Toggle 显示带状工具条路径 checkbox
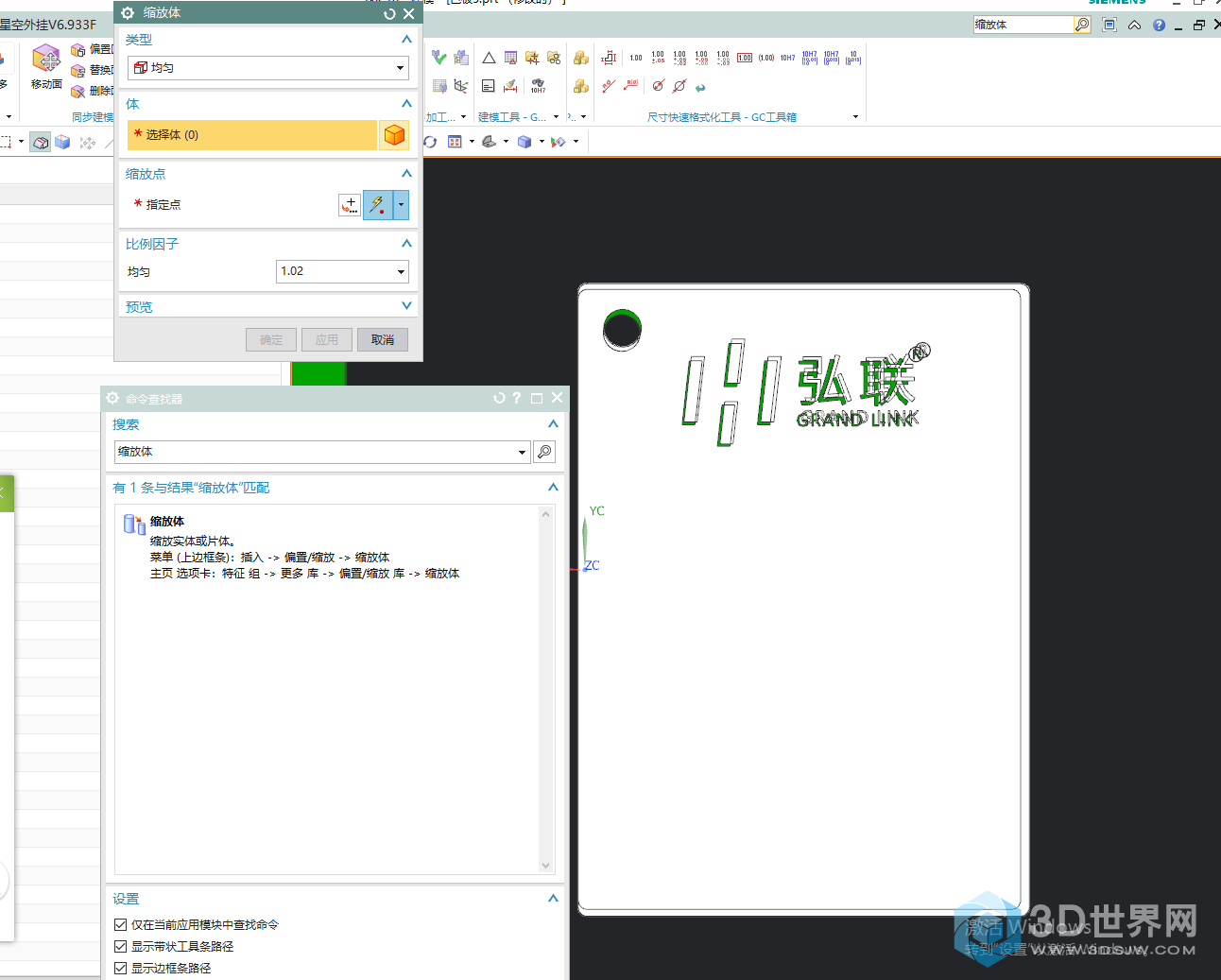Viewport: 1221px width, 980px height. point(120,947)
